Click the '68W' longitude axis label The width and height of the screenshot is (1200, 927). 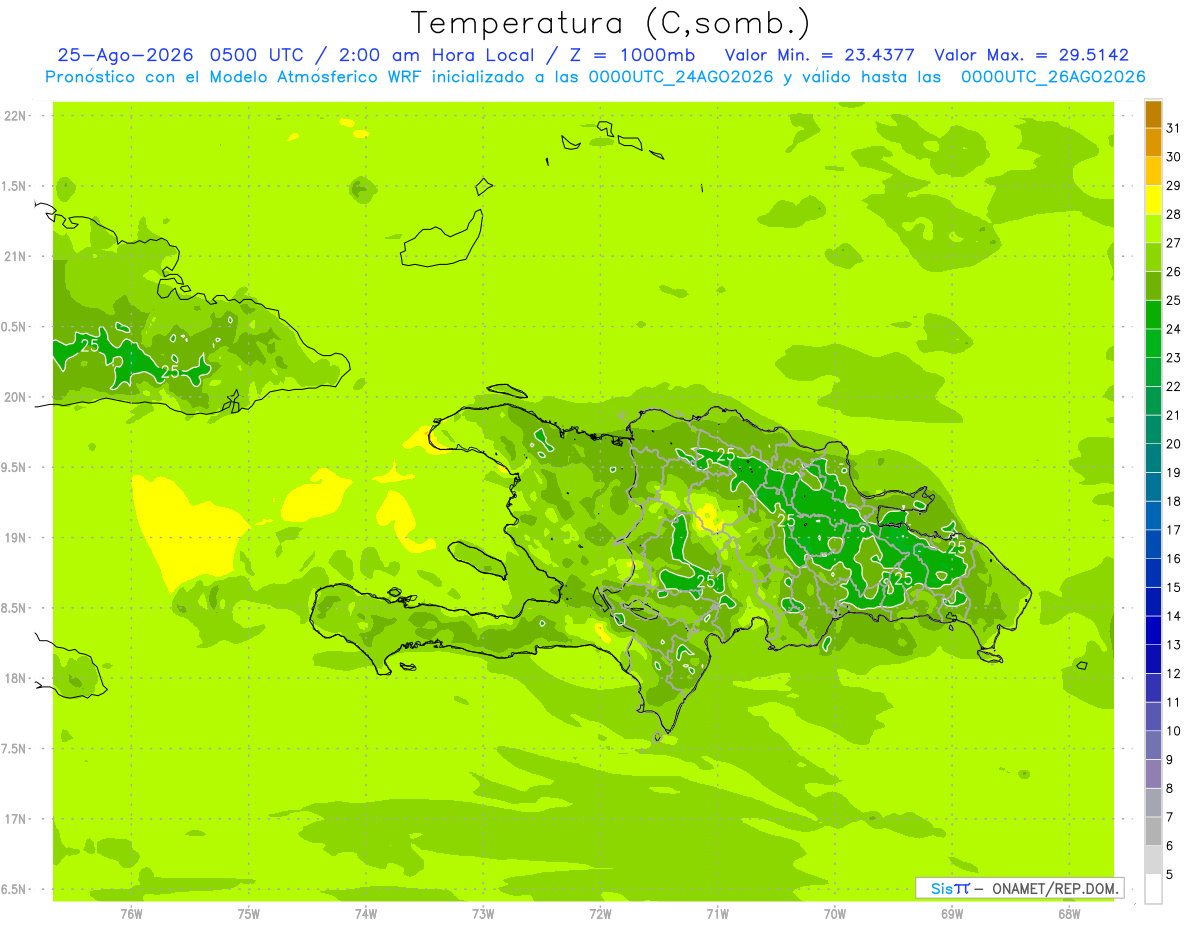pyautogui.click(x=1069, y=914)
